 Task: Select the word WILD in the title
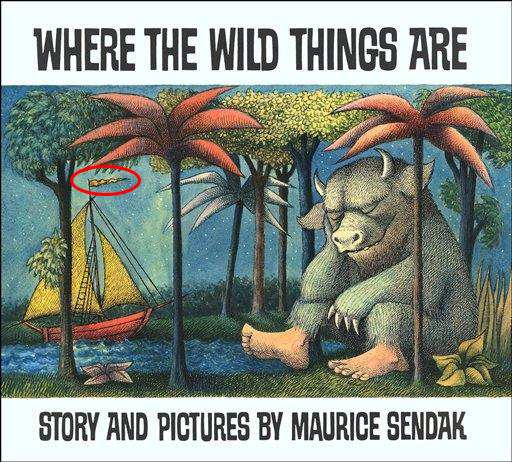coord(243,49)
